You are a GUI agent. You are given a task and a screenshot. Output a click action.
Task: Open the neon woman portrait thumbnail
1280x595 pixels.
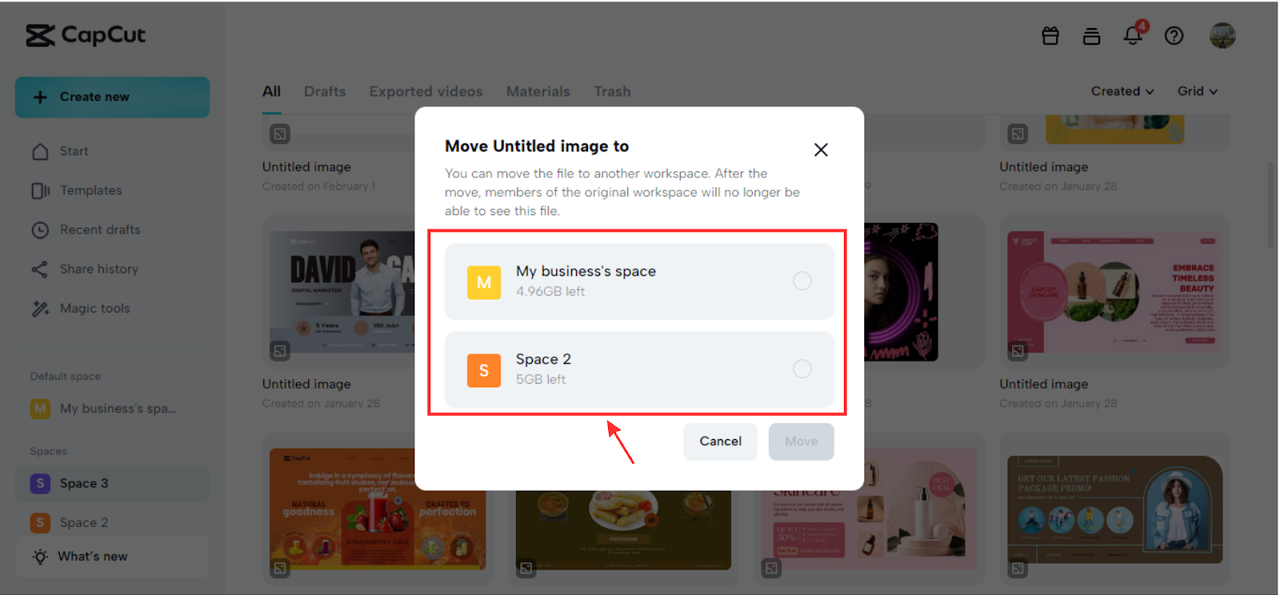tap(900, 291)
